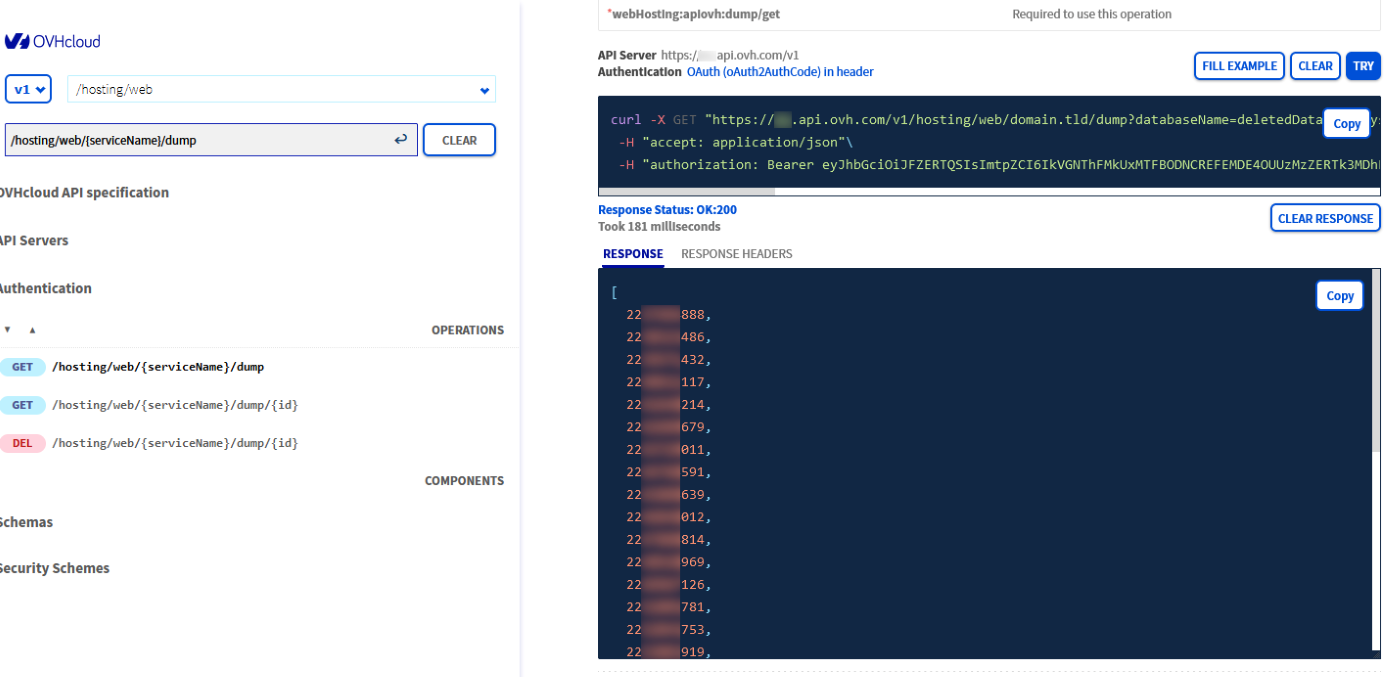The height and width of the screenshot is (677, 1390).
Task: Go to the Schemas section
Action: [x=26, y=522]
